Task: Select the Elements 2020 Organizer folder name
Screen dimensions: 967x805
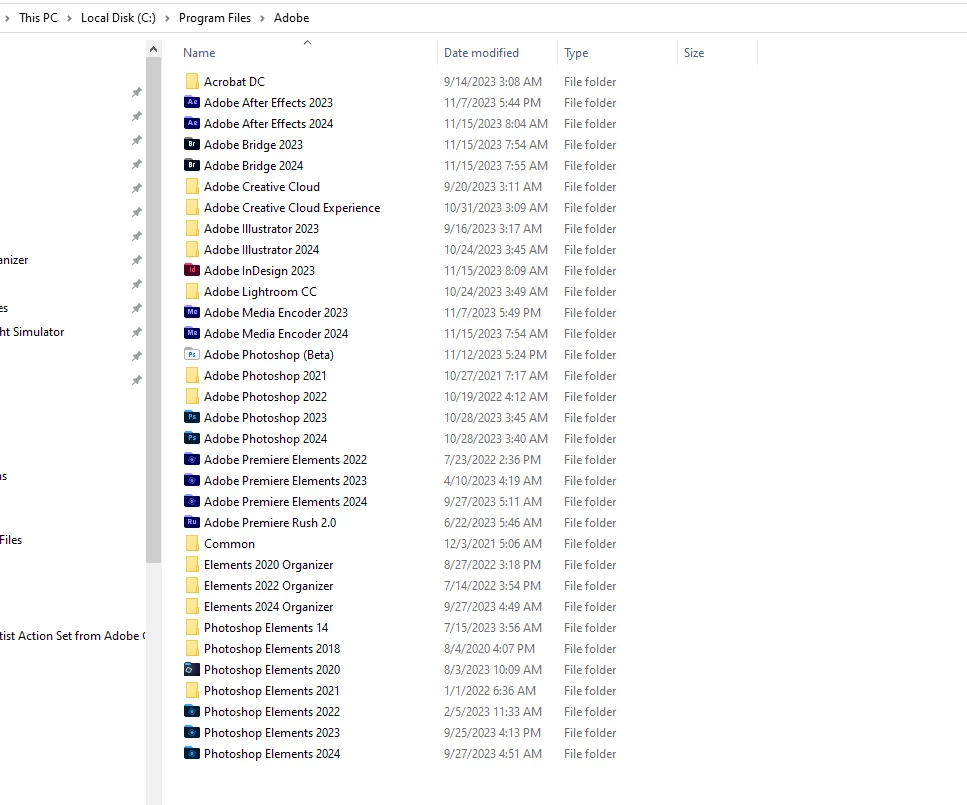Action: (268, 564)
